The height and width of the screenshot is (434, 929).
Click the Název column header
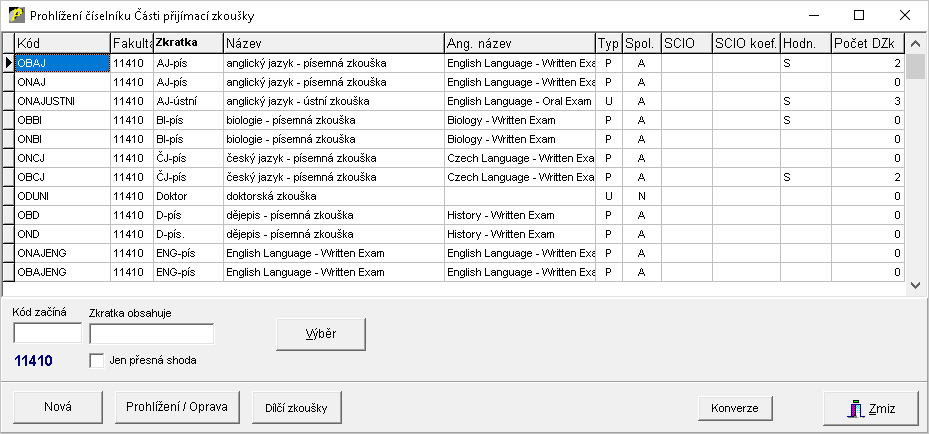pyautogui.click(x=333, y=43)
